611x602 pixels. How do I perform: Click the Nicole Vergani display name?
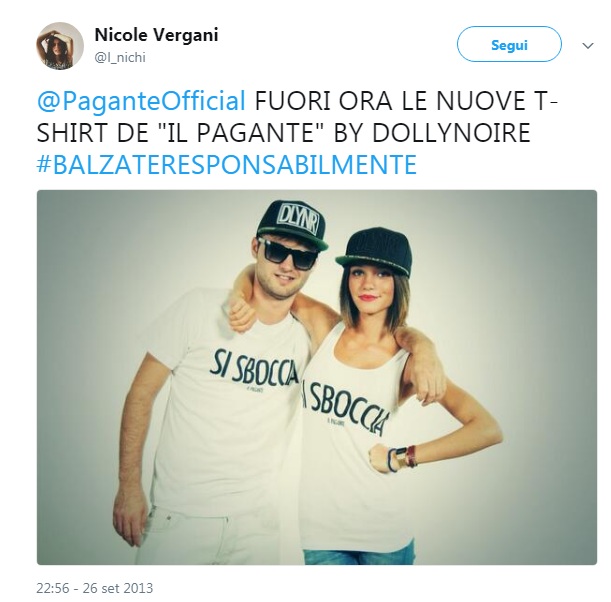click(156, 35)
